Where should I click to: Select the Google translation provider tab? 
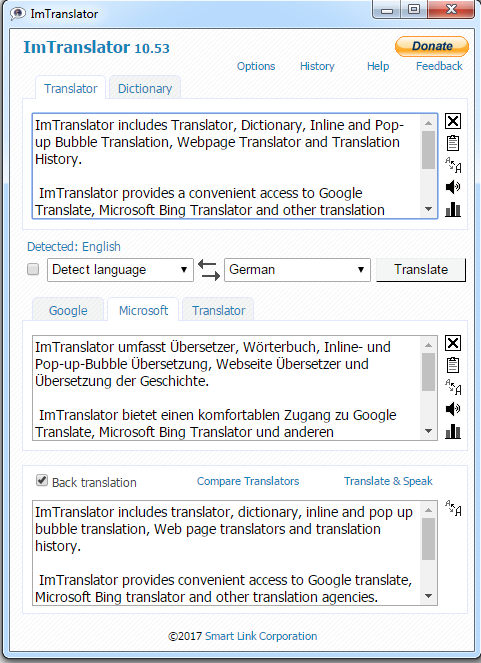(x=68, y=310)
